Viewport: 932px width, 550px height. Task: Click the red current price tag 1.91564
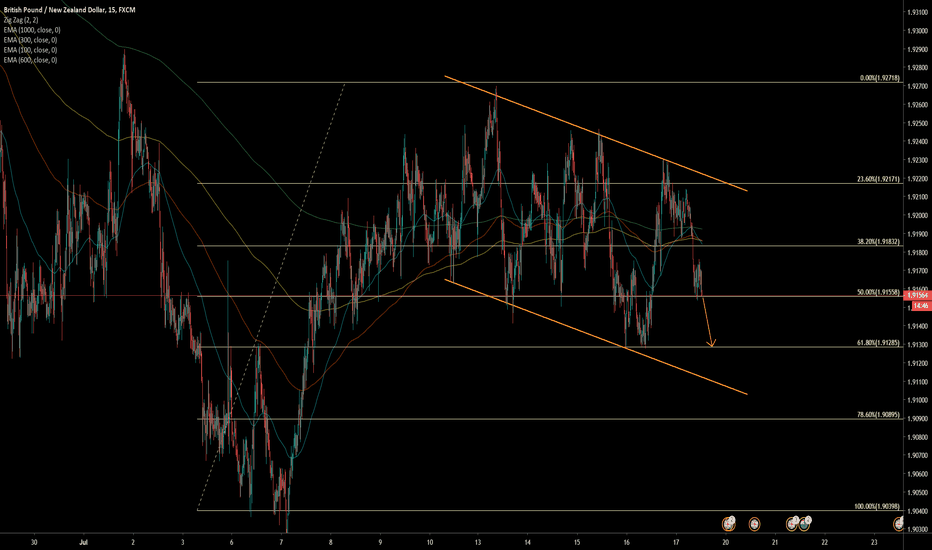pos(917,296)
